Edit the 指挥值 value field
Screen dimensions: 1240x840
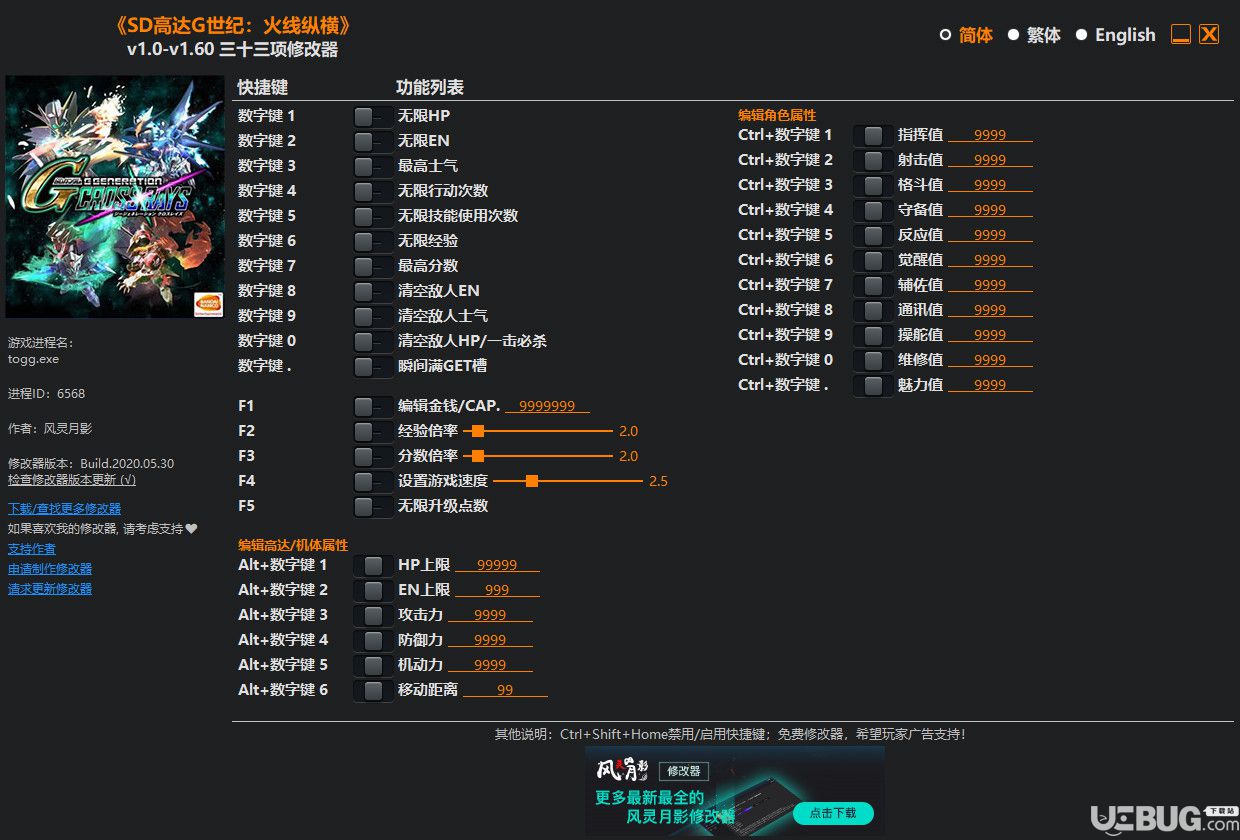[x=990, y=135]
